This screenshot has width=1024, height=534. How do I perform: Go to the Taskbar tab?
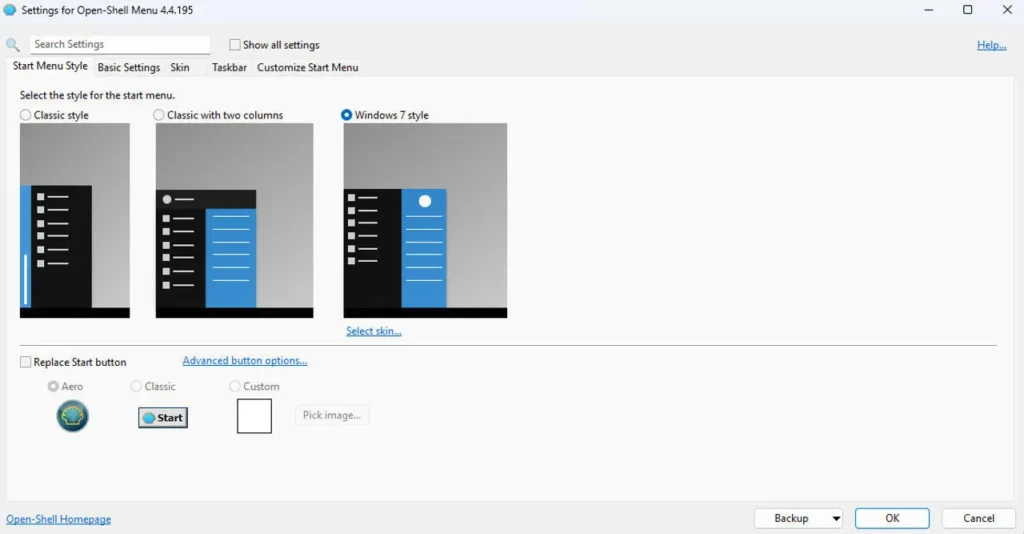click(x=229, y=68)
